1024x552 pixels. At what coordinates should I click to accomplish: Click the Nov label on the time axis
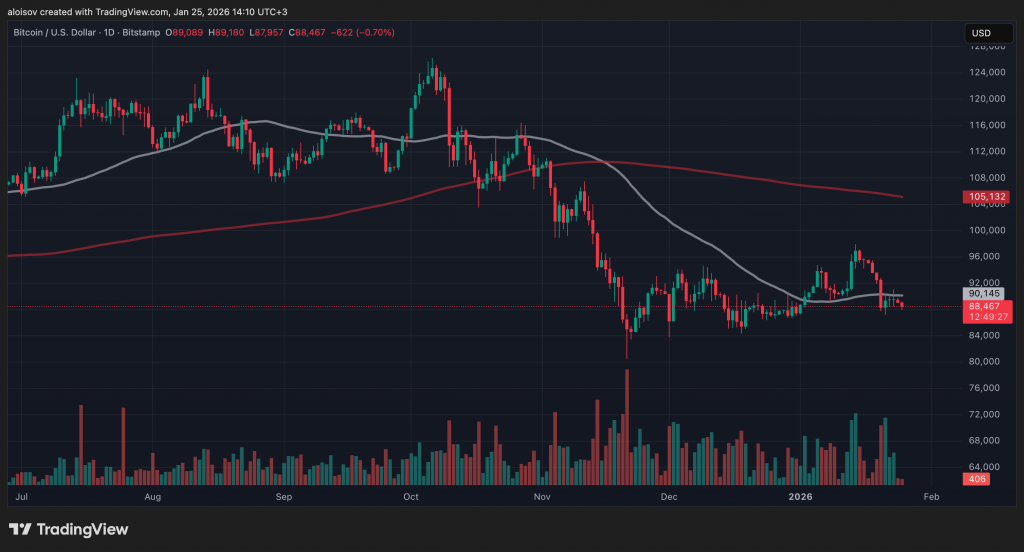542,496
